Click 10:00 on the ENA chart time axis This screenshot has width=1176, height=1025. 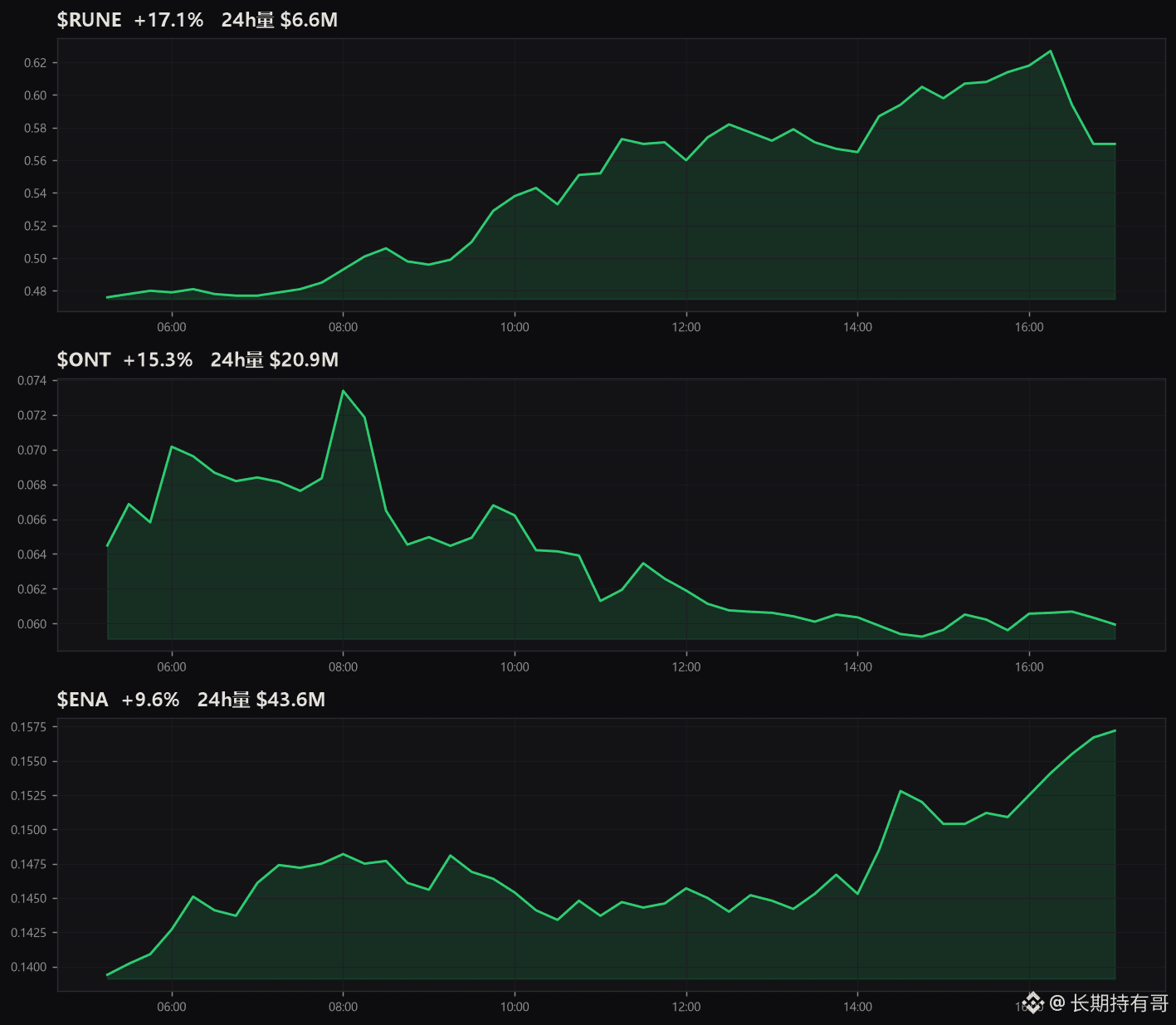pyautogui.click(x=515, y=1007)
